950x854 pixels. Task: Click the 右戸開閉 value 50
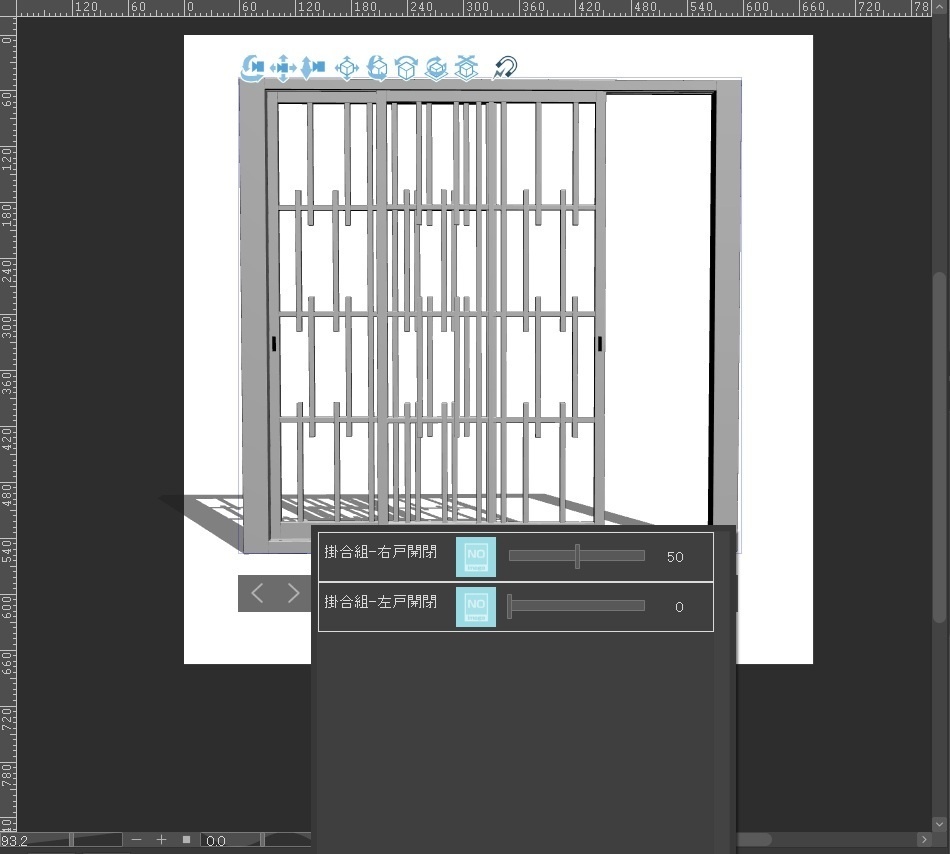(x=675, y=557)
